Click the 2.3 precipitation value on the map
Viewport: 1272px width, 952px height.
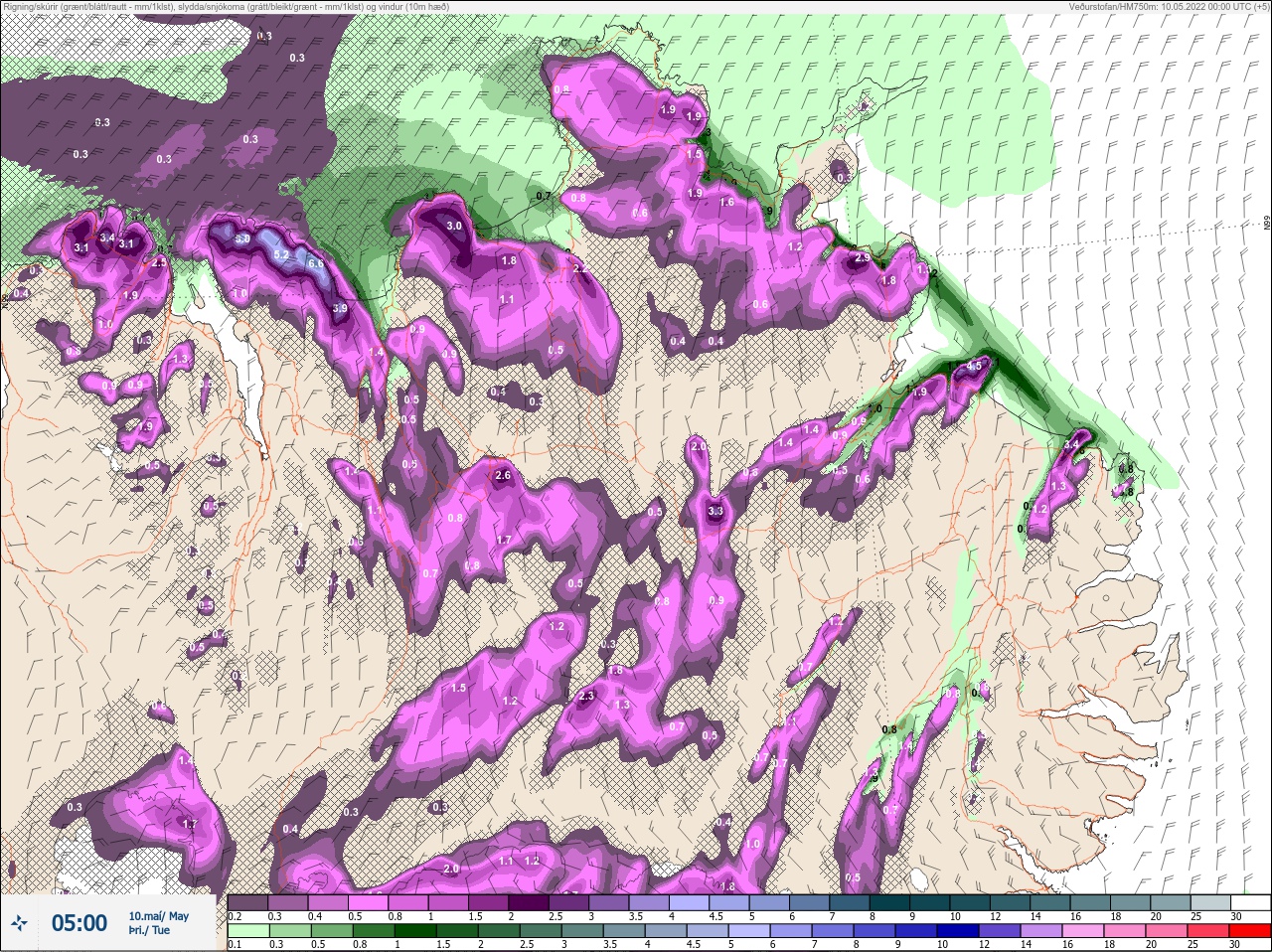(586, 696)
